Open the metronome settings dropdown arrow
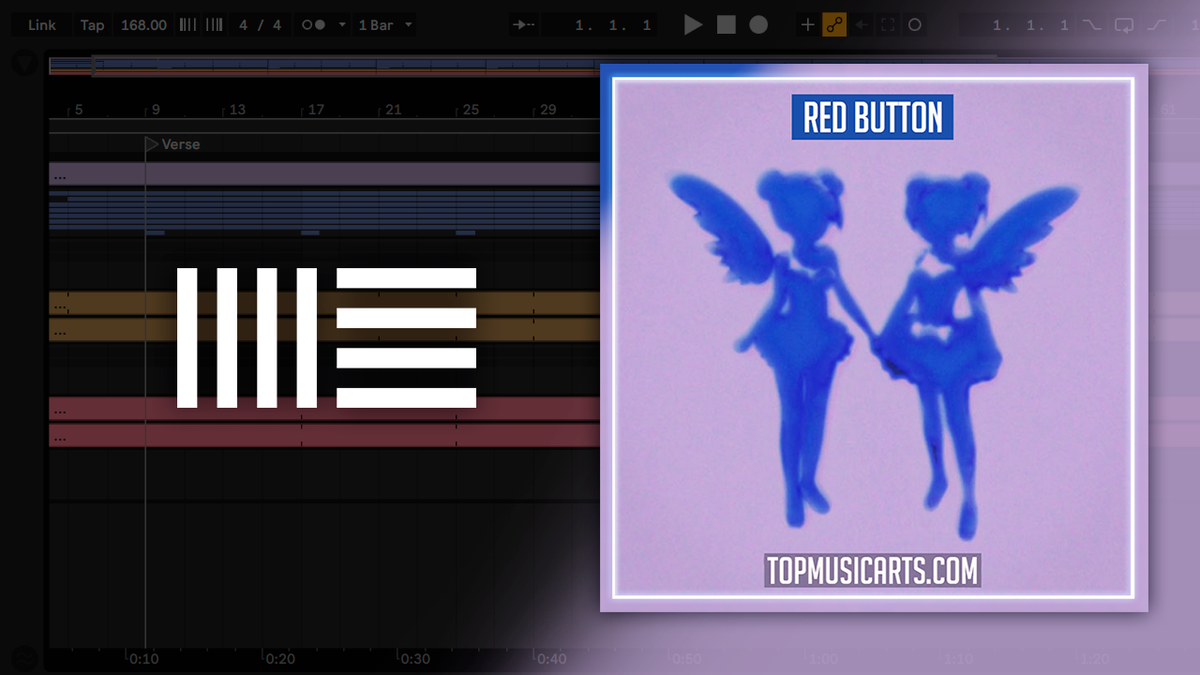The width and height of the screenshot is (1200, 675). 342,25
